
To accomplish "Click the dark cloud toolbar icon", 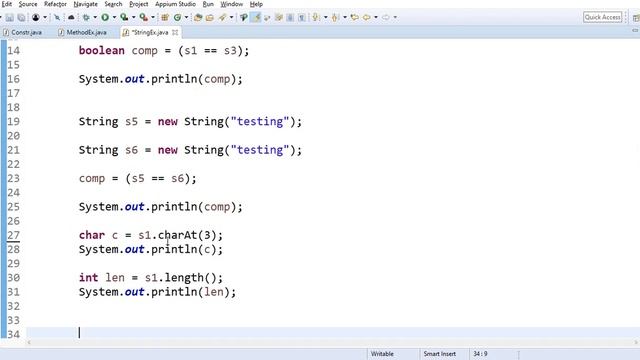I will coord(71,18).
